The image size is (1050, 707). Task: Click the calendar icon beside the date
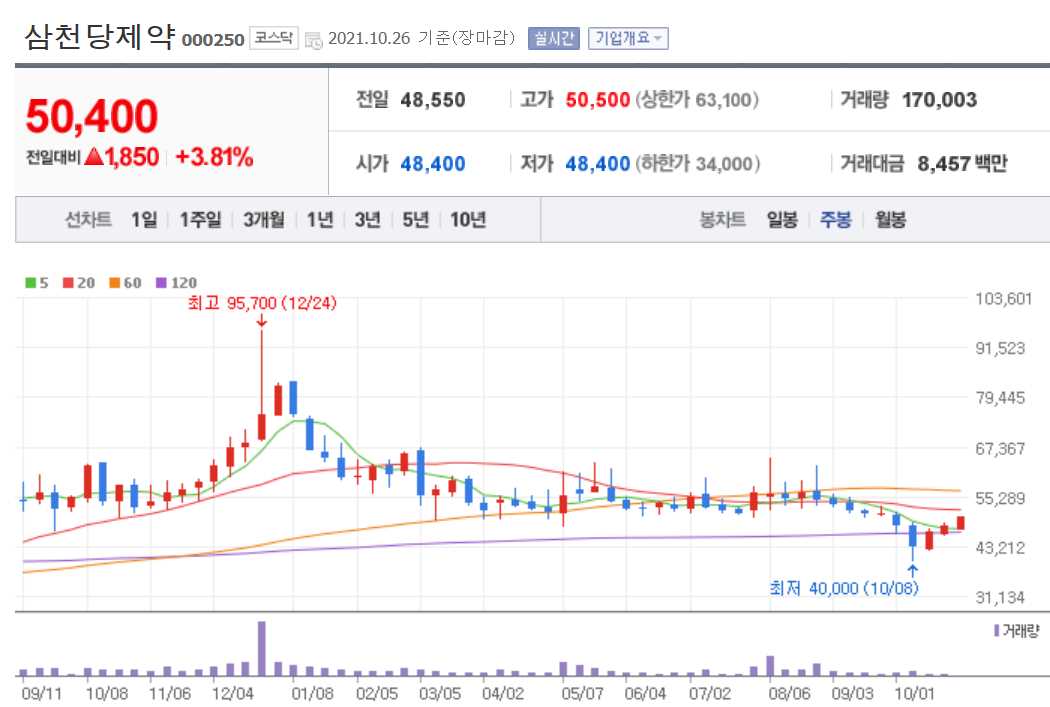coord(313,40)
